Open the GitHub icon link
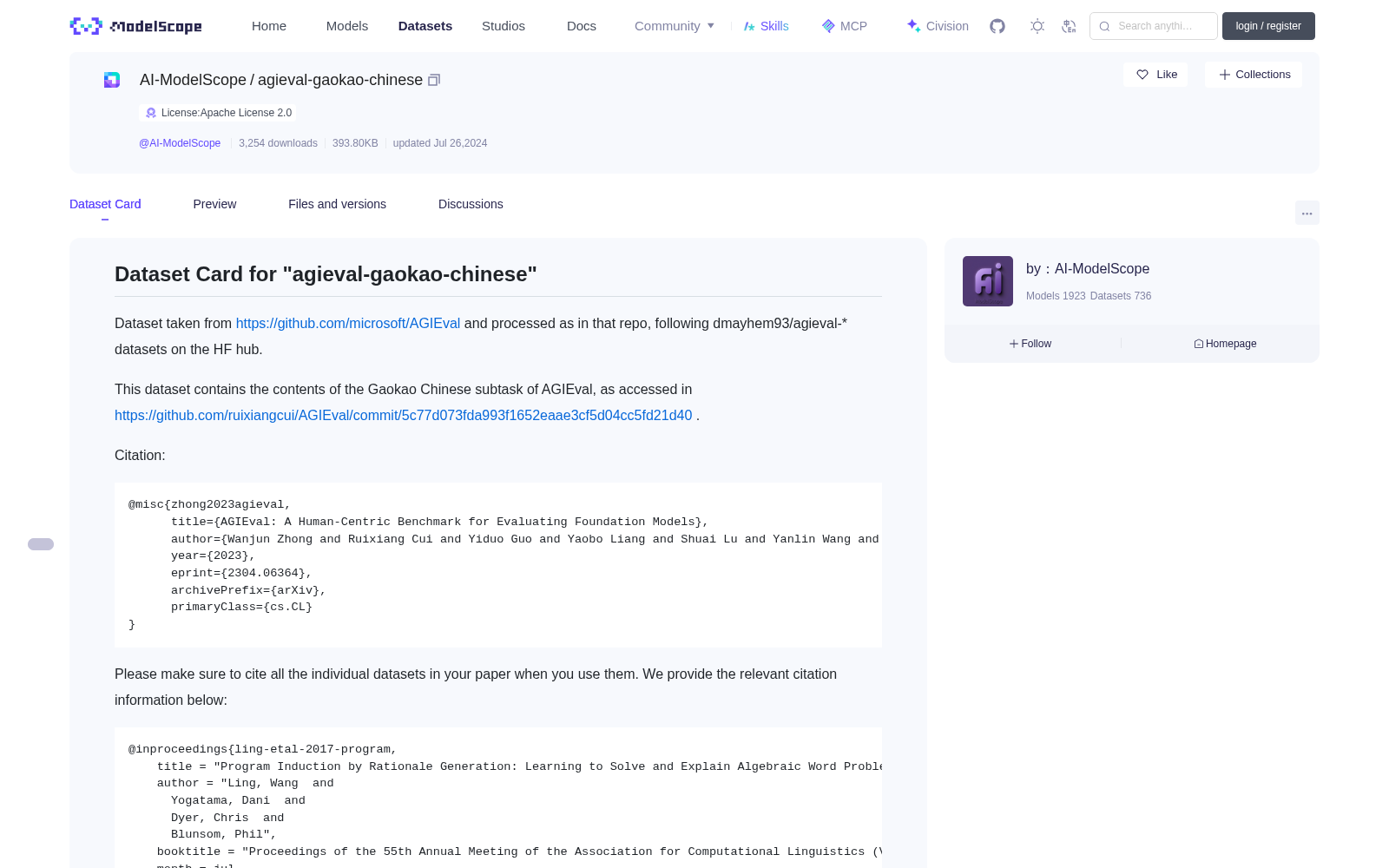 click(x=997, y=26)
